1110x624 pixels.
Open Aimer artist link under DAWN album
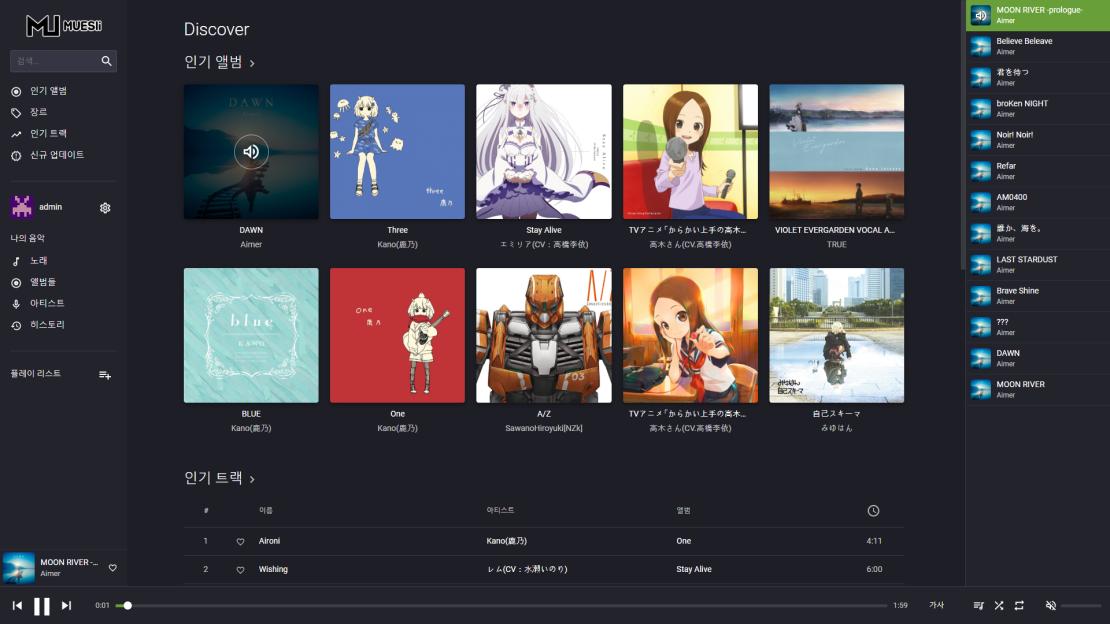(251, 244)
